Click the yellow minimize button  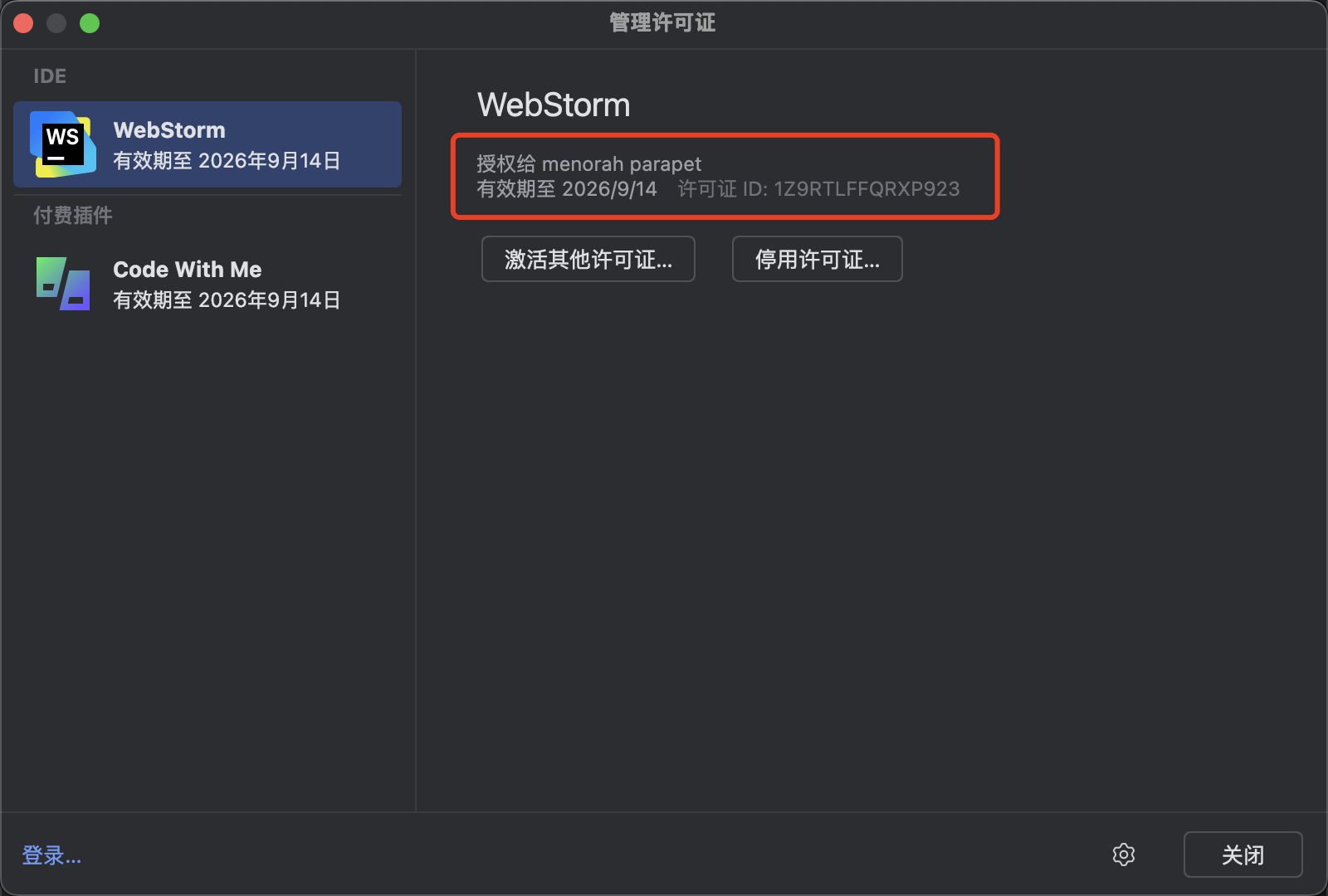coord(56,23)
